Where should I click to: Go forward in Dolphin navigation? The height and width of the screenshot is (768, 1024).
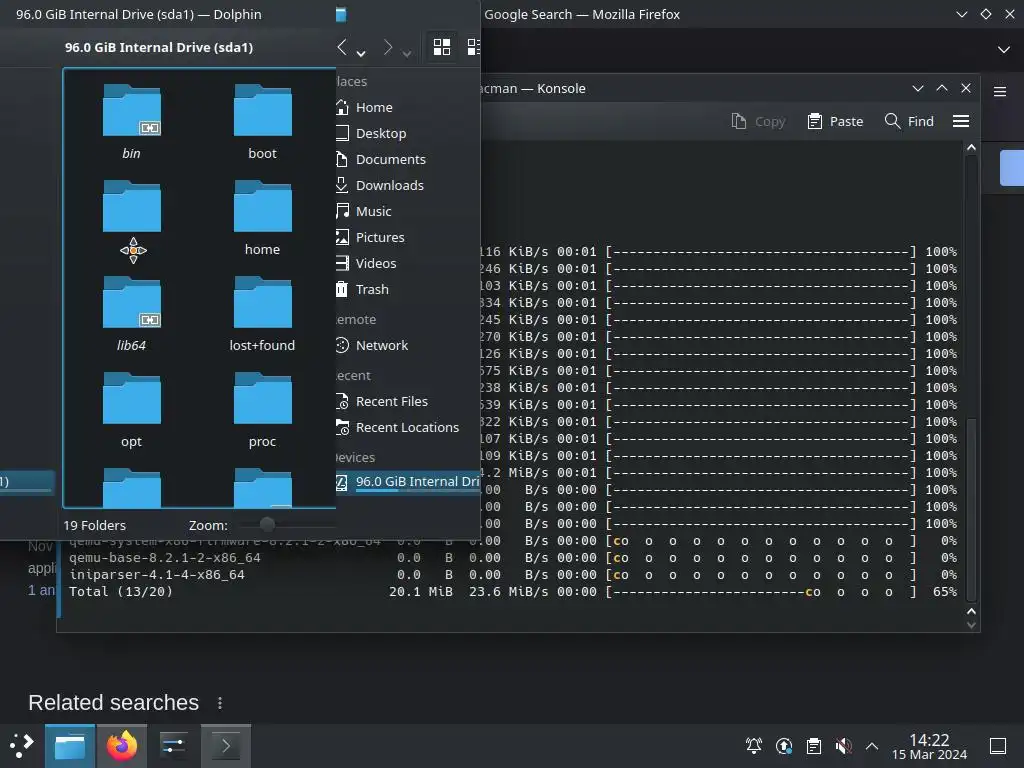tap(388, 47)
